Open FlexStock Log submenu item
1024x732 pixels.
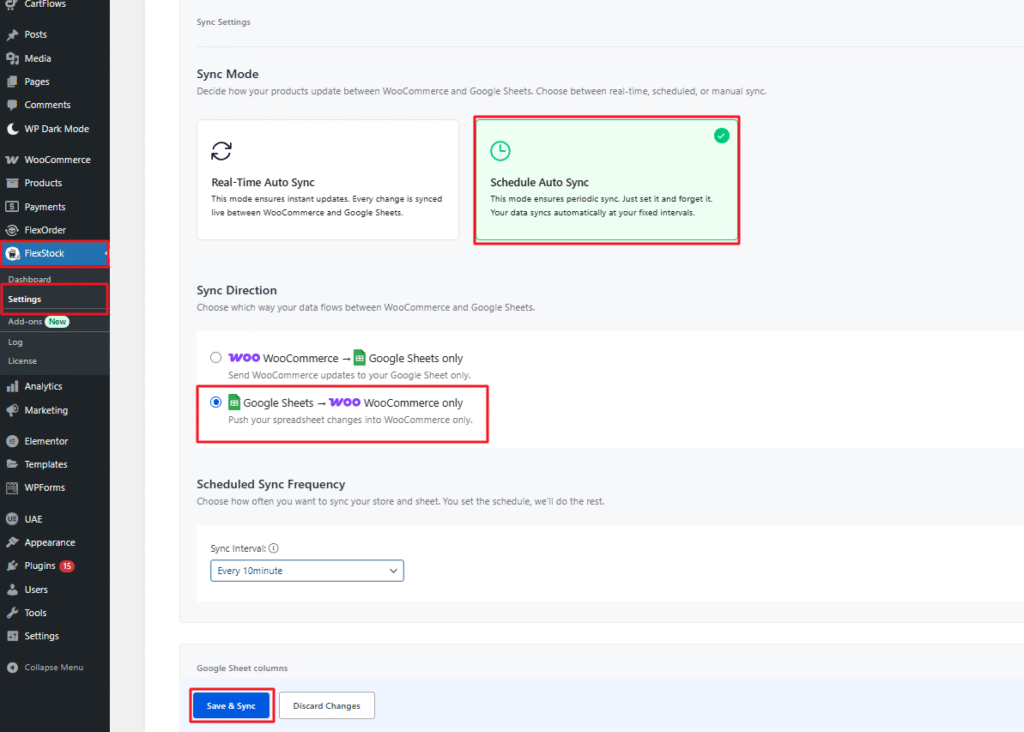(15, 342)
